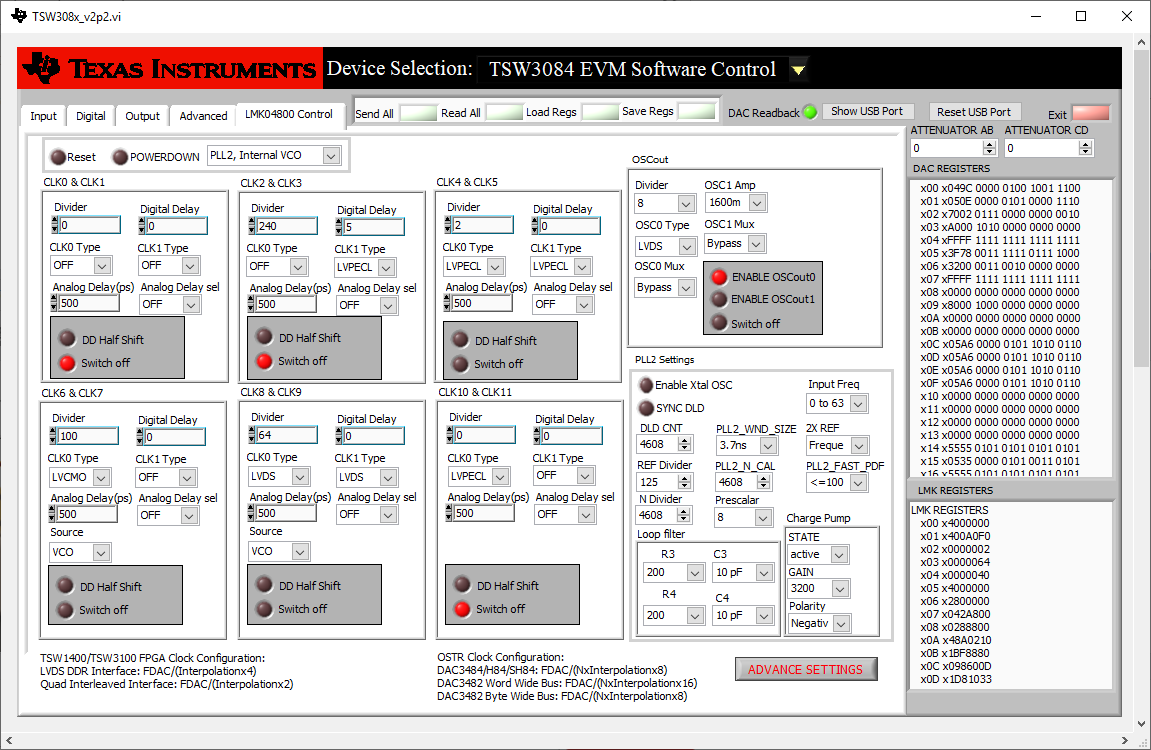Image resolution: width=1151 pixels, height=750 pixels.
Task: Toggle ENABLE OSCout1 indicator
Action: (719, 299)
